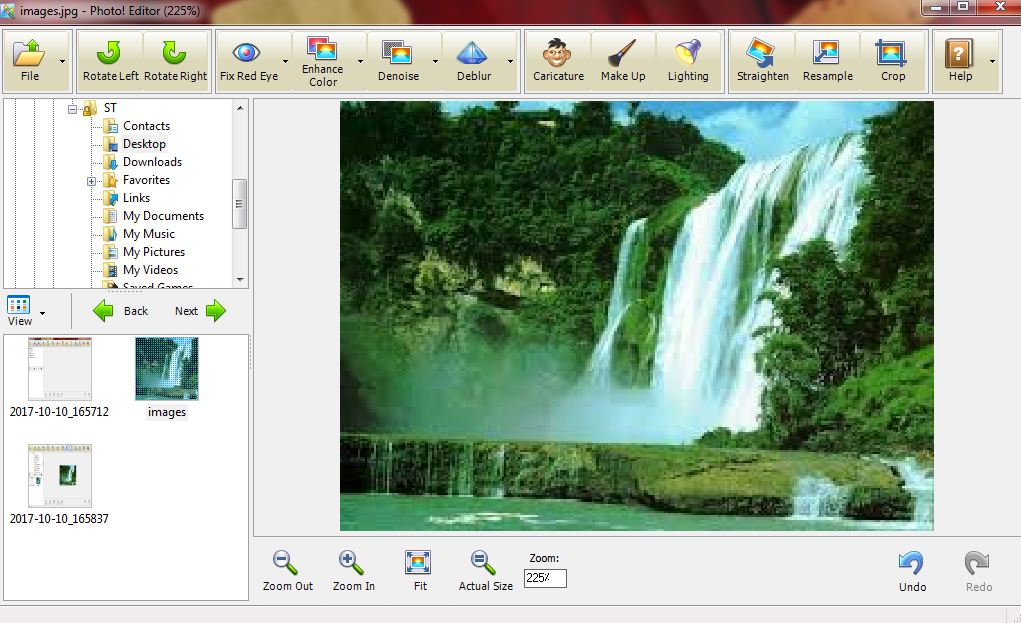Viewport: 1021px width, 624px height.
Task: Show image at Actual Size
Action: (485, 571)
